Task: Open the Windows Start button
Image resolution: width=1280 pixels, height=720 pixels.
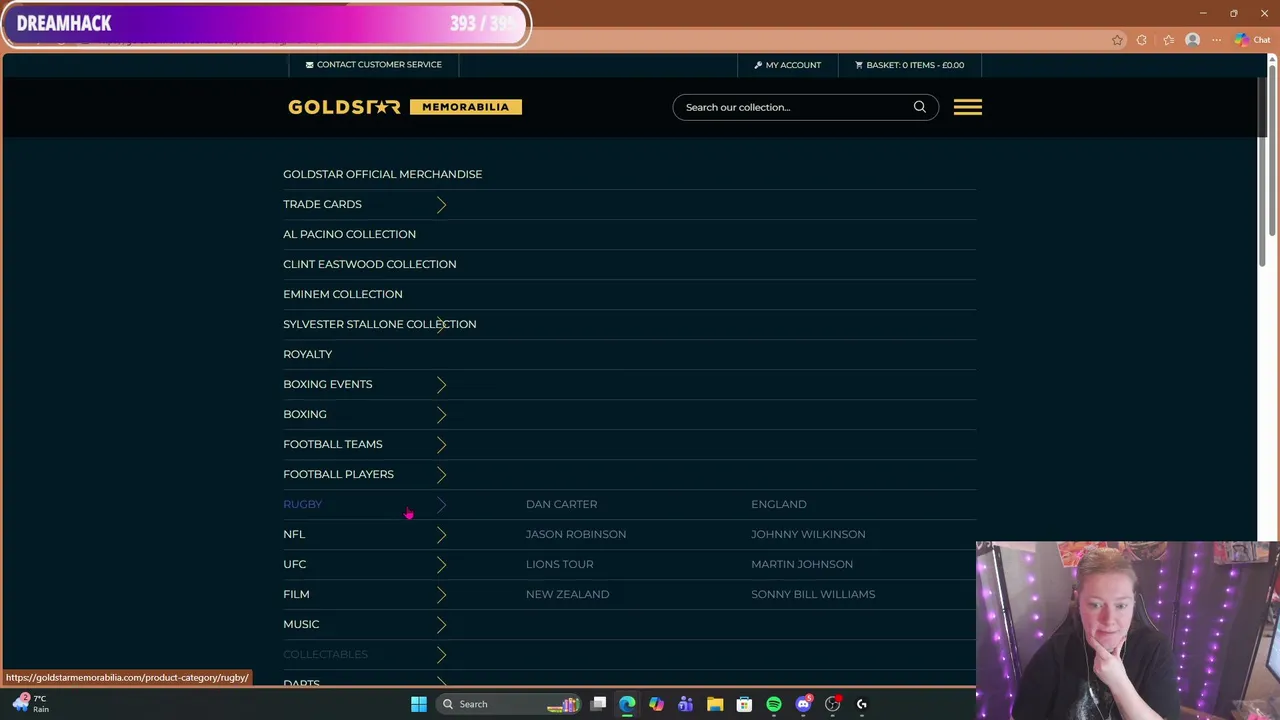Action: (x=419, y=704)
